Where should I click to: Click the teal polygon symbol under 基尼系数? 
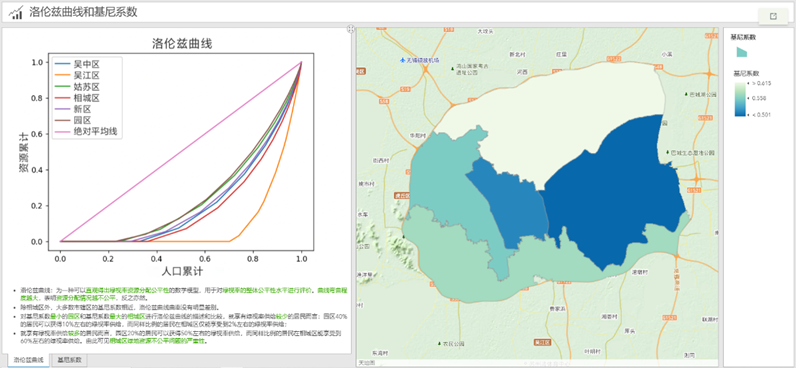coord(742,51)
